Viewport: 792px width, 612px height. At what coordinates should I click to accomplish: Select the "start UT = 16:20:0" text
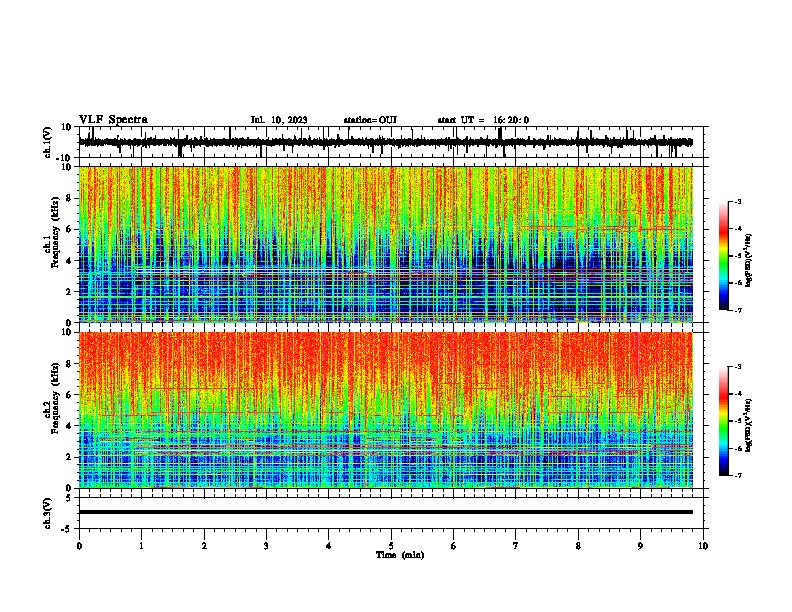coord(483,120)
